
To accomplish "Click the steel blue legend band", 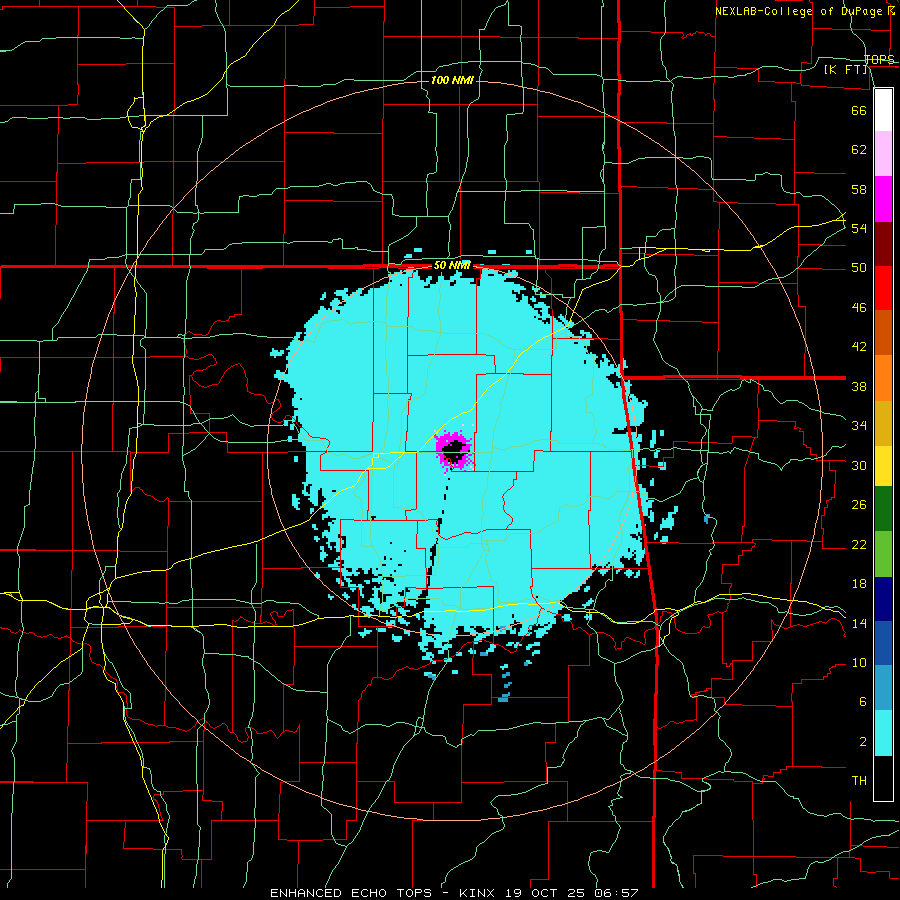I will 883,688.
